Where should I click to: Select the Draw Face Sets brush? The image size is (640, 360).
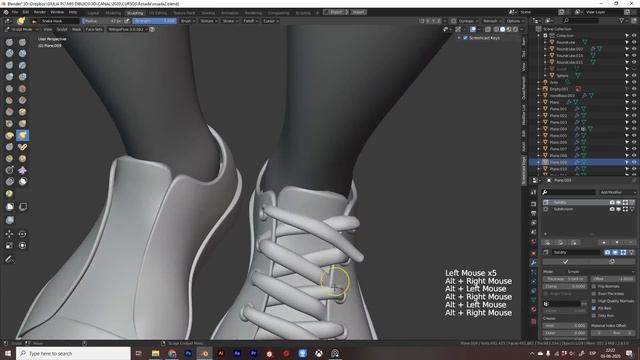9,193
